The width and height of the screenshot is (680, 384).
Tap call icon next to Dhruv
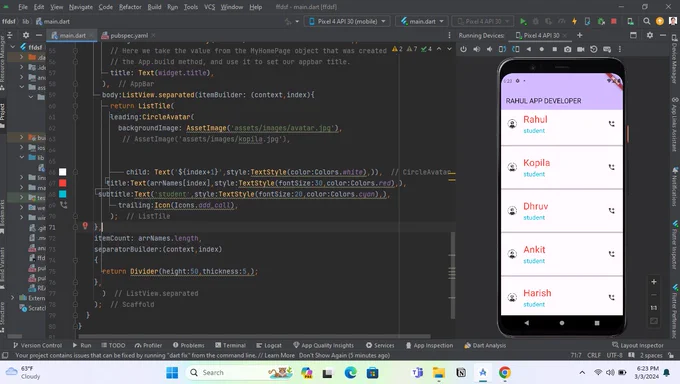611,210
